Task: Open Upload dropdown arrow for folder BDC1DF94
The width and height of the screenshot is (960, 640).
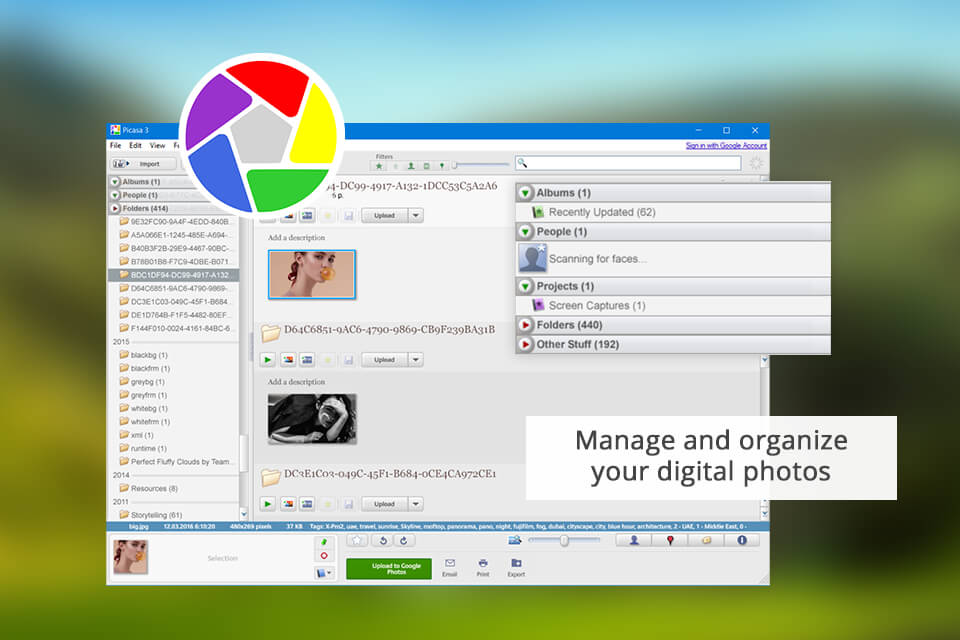Action: tap(416, 216)
